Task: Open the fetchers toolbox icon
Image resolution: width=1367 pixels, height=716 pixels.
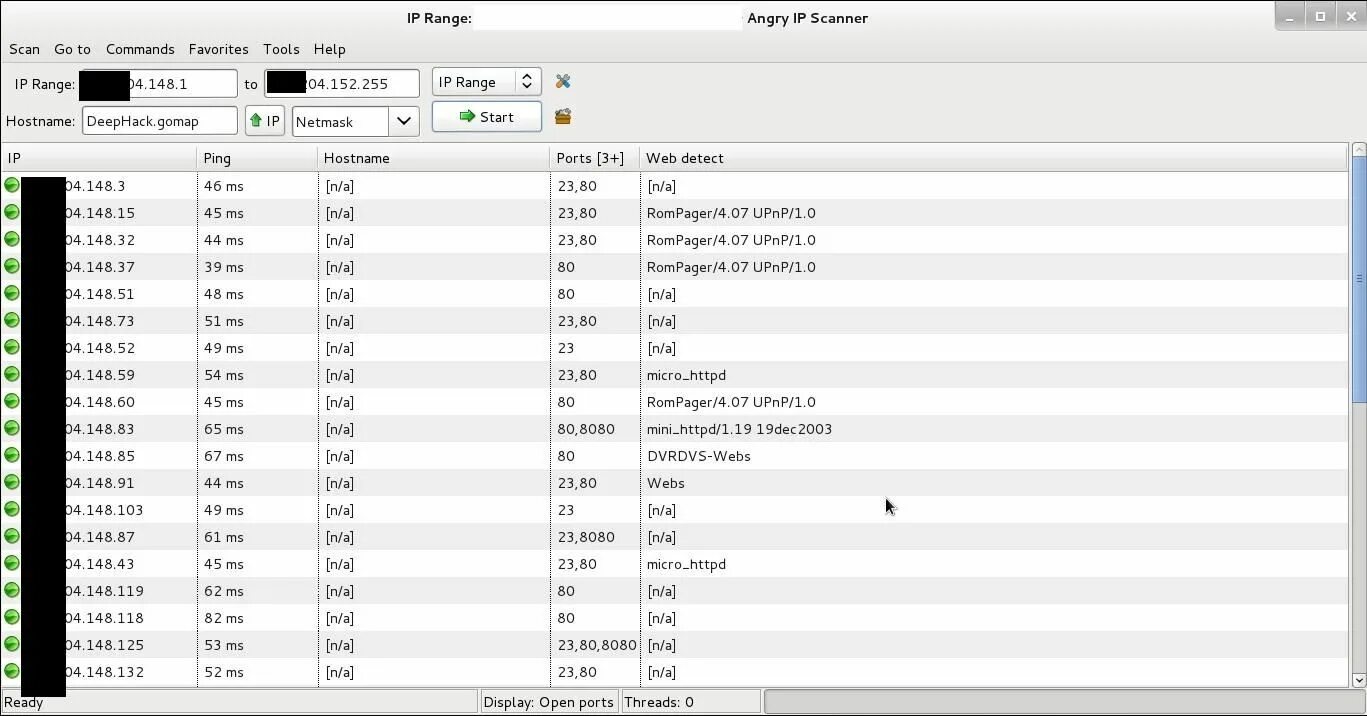Action: point(562,116)
